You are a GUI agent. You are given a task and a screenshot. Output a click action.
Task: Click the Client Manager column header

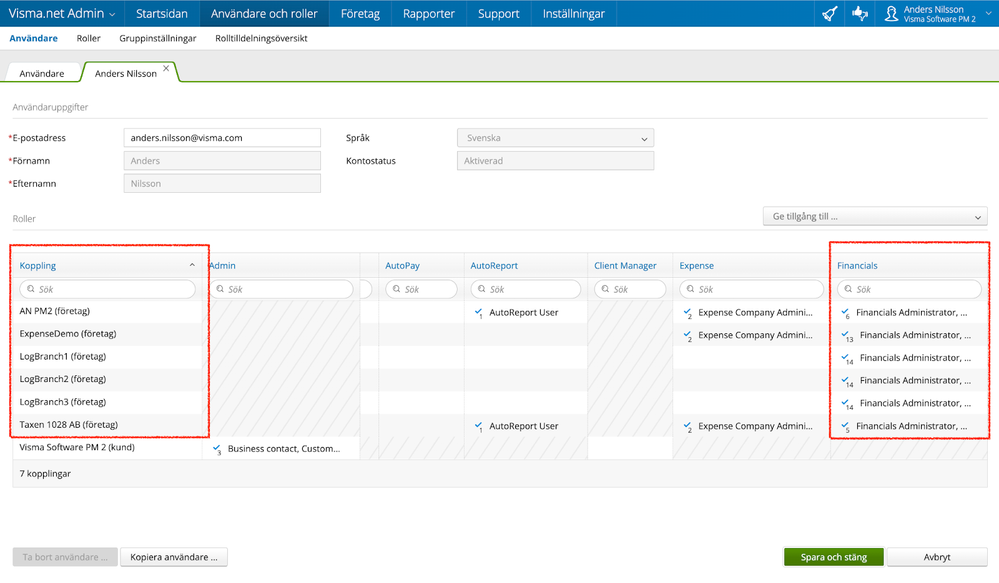coord(625,266)
